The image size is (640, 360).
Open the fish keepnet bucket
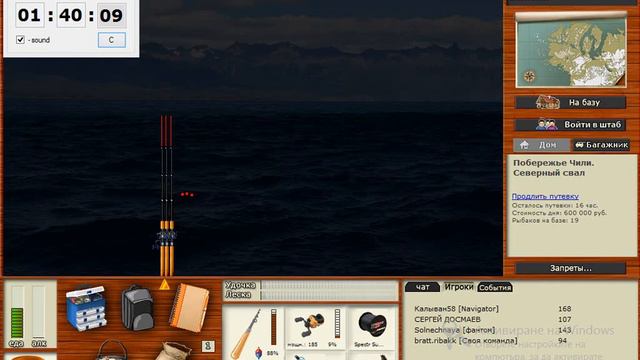[x=111, y=350]
